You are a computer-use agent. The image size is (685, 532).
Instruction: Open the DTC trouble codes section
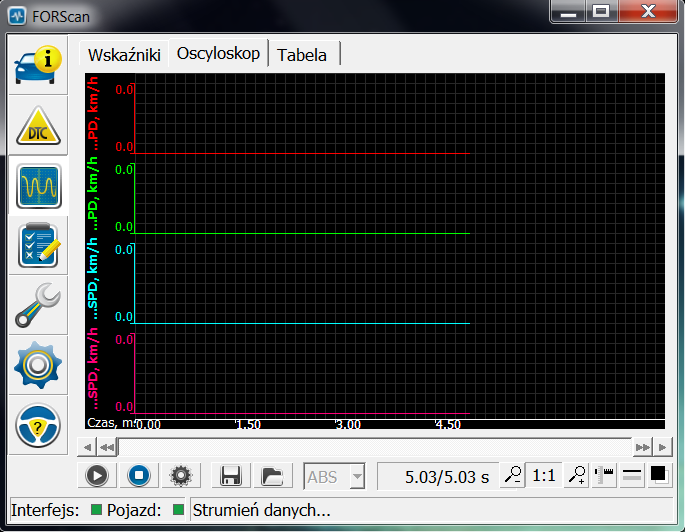[38, 126]
